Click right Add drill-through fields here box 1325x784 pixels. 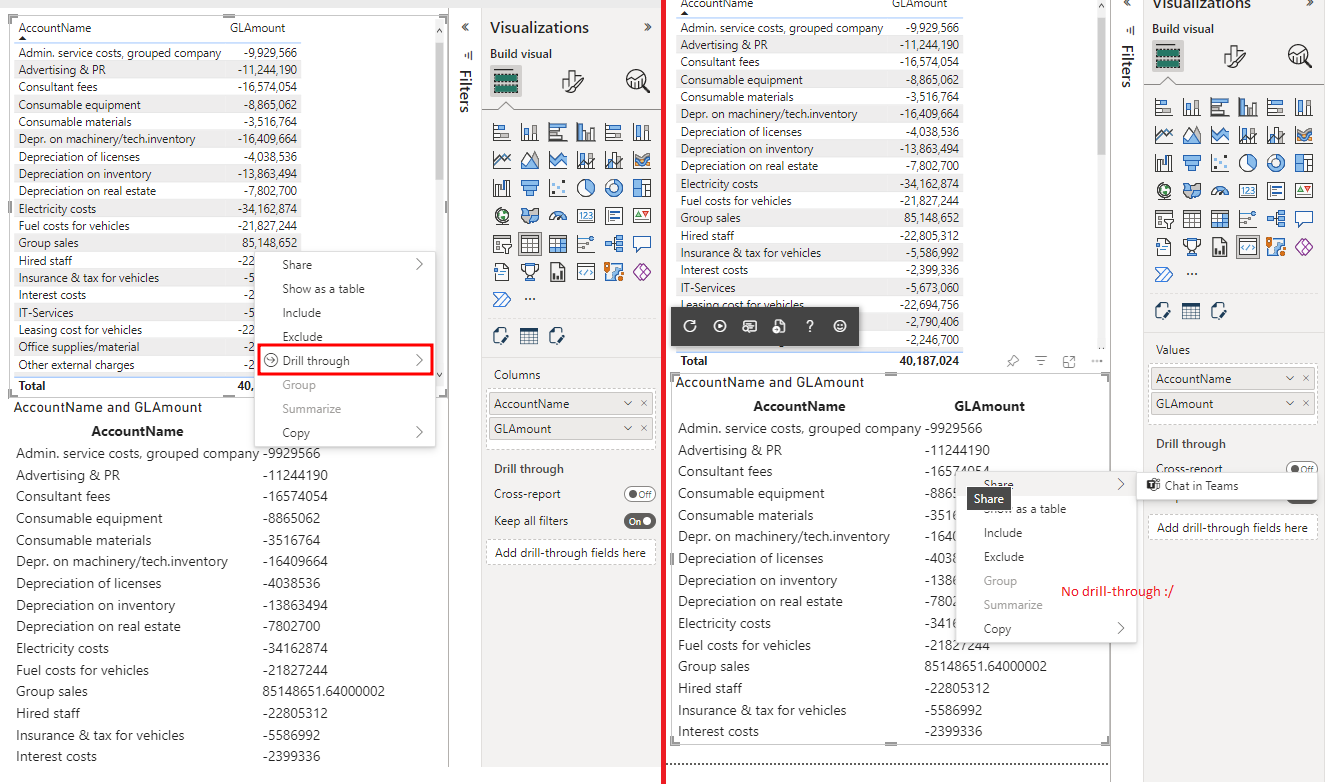(1233, 528)
